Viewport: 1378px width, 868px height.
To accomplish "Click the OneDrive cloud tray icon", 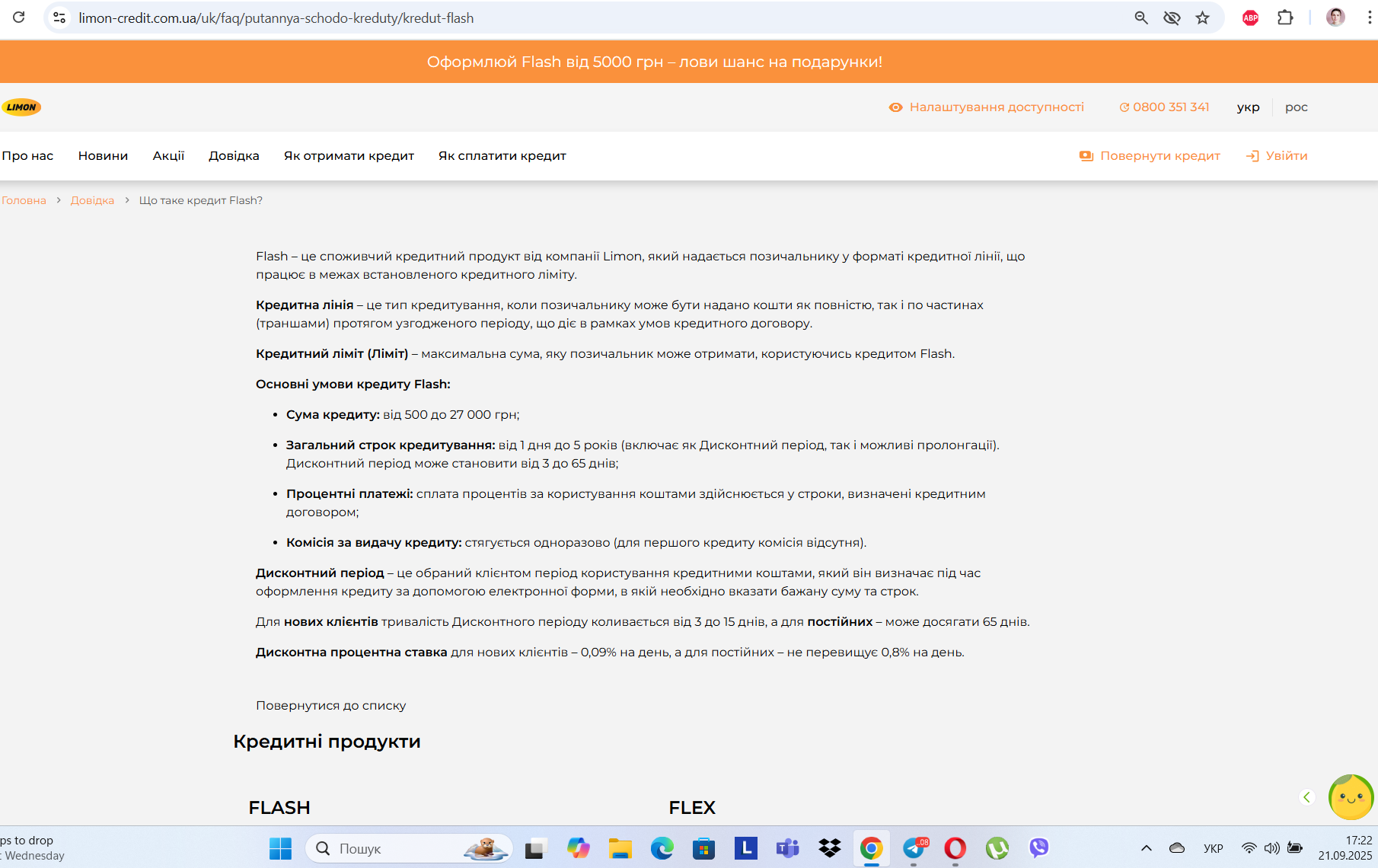I will tap(1177, 848).
